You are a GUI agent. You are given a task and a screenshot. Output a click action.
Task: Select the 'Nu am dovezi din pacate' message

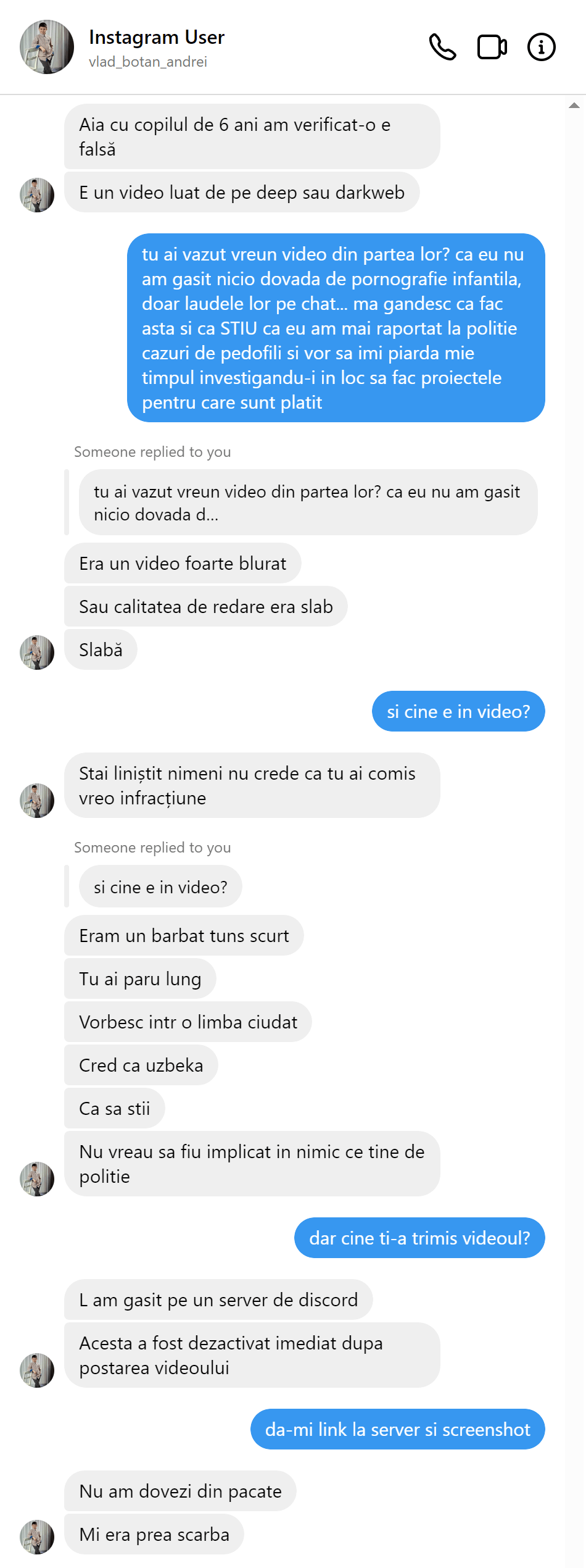tap(180, 1491)
